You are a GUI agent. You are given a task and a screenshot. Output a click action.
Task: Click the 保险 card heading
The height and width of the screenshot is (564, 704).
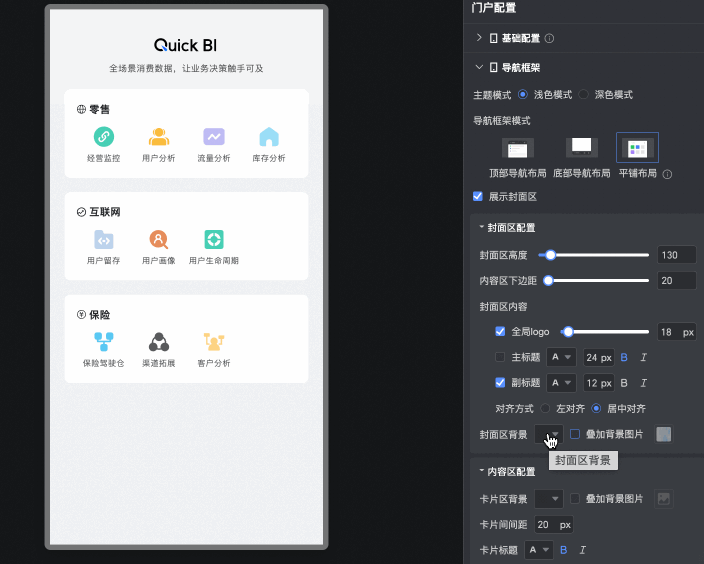(x=99, y=315)
